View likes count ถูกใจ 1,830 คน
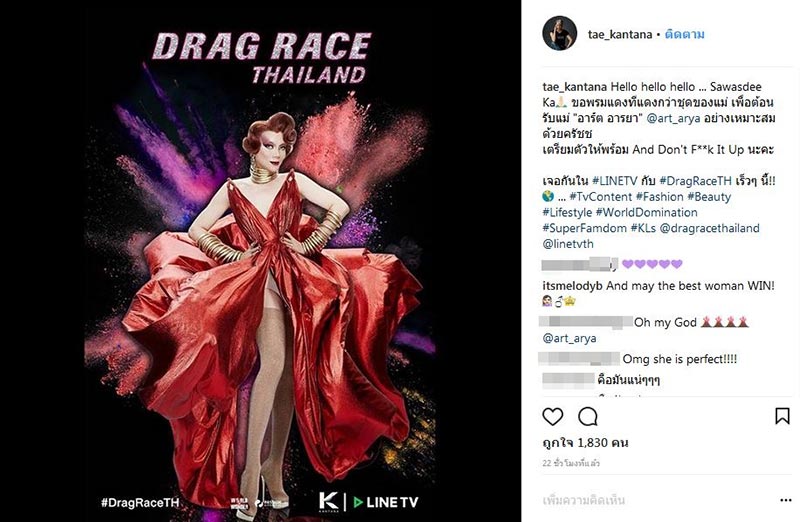 click(585, 442)
